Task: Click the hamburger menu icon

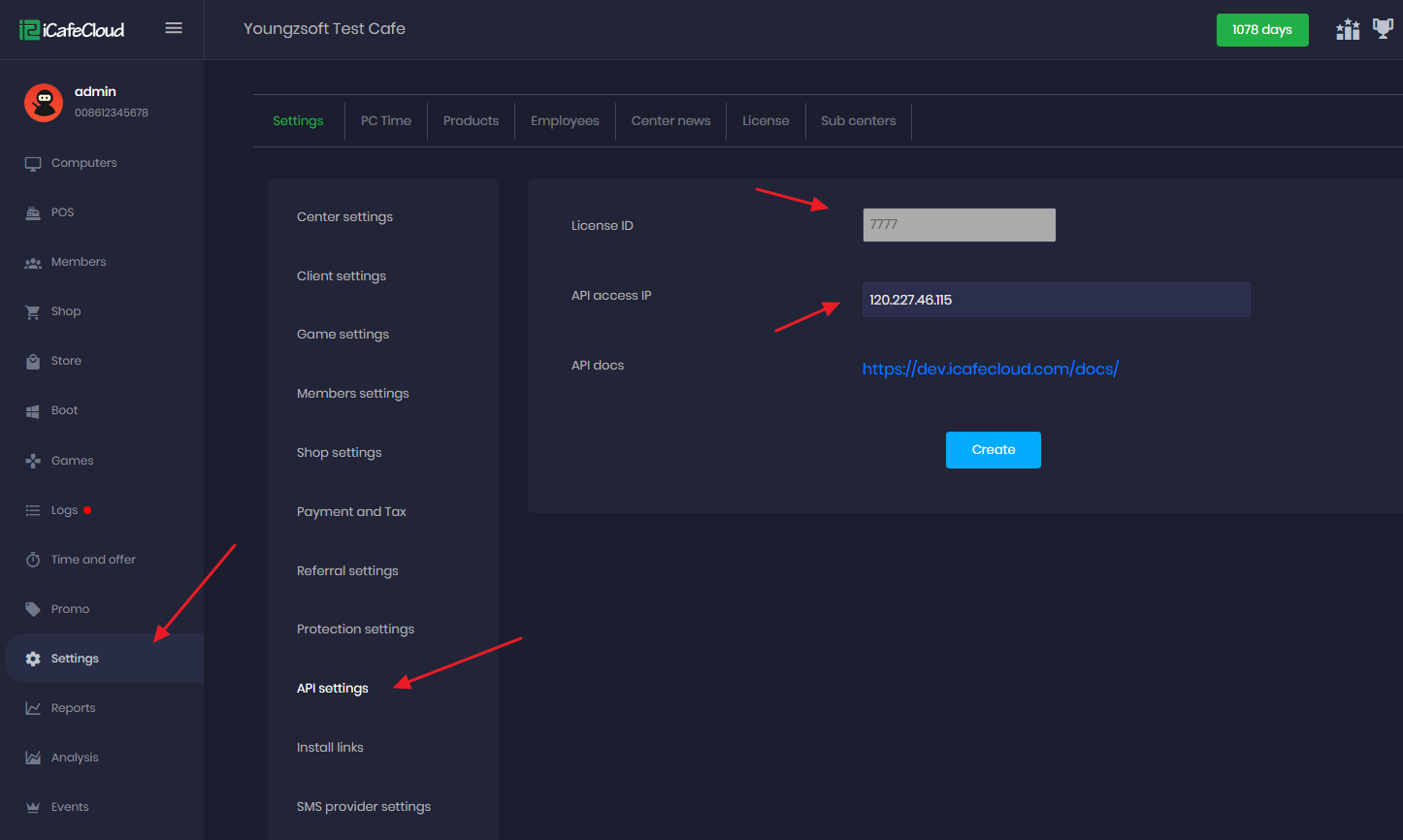Action: click(174, 28)
